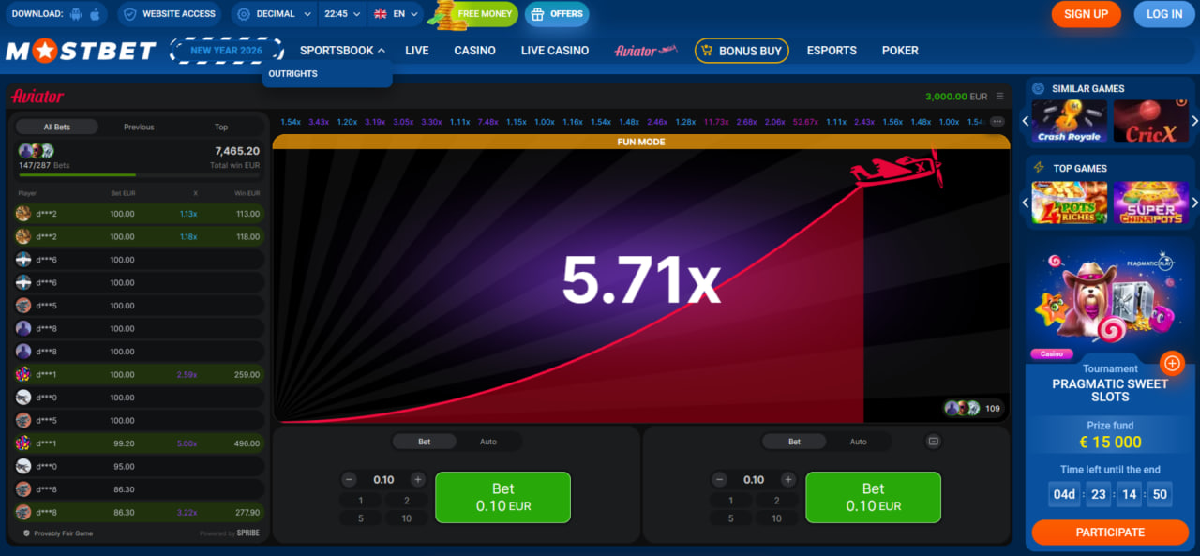Increase left panel bet with plus icon

(418, 480)
